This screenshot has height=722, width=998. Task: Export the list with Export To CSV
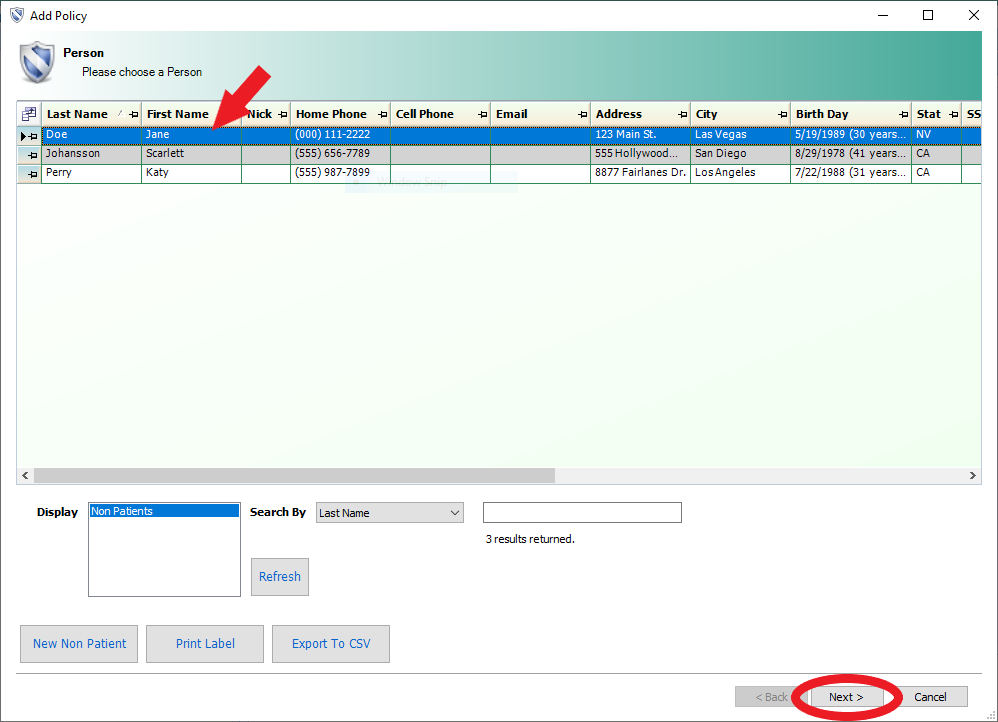click(x=331, y=644)
